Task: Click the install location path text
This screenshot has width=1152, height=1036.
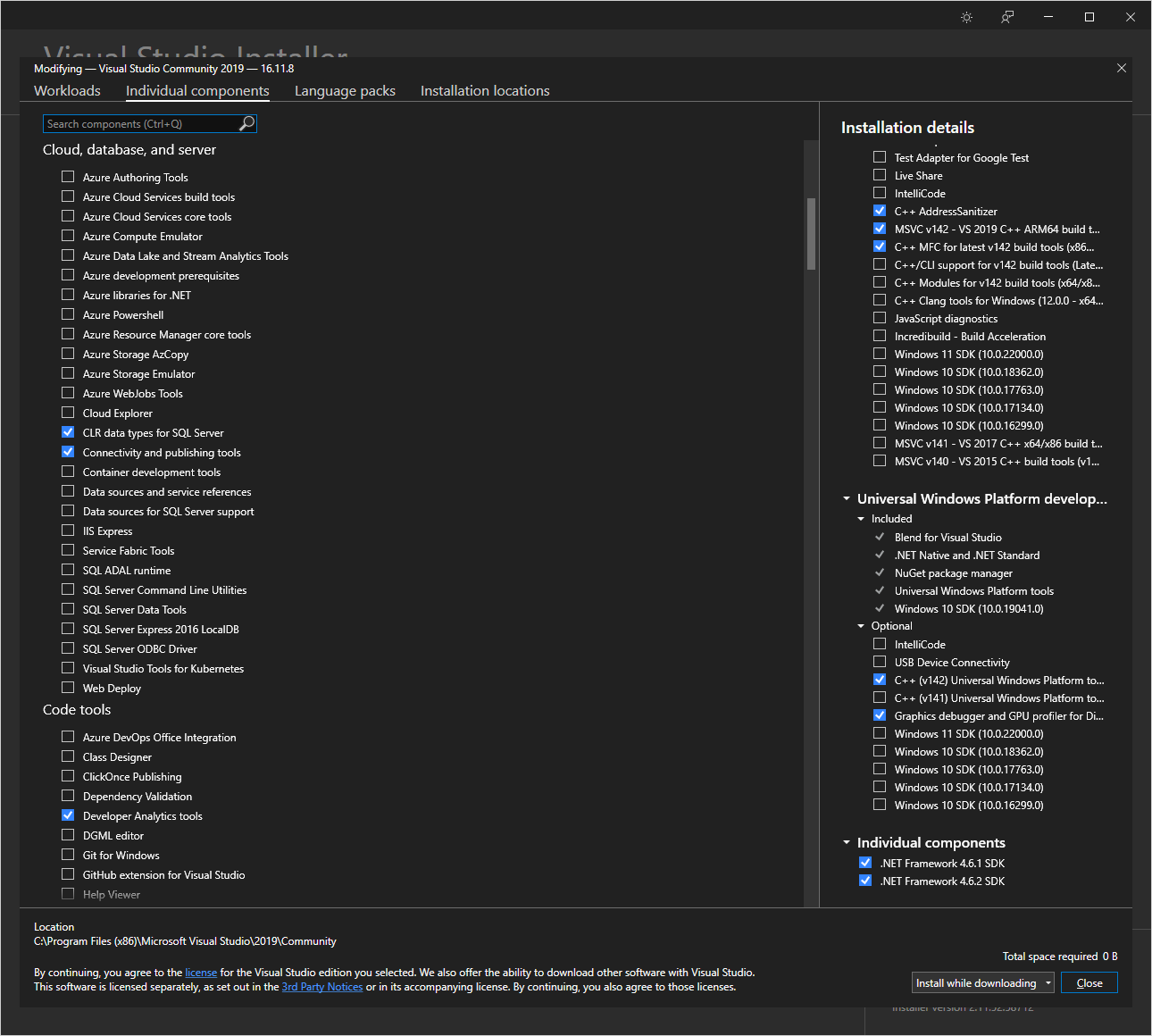Action: (x=185, y=941)
